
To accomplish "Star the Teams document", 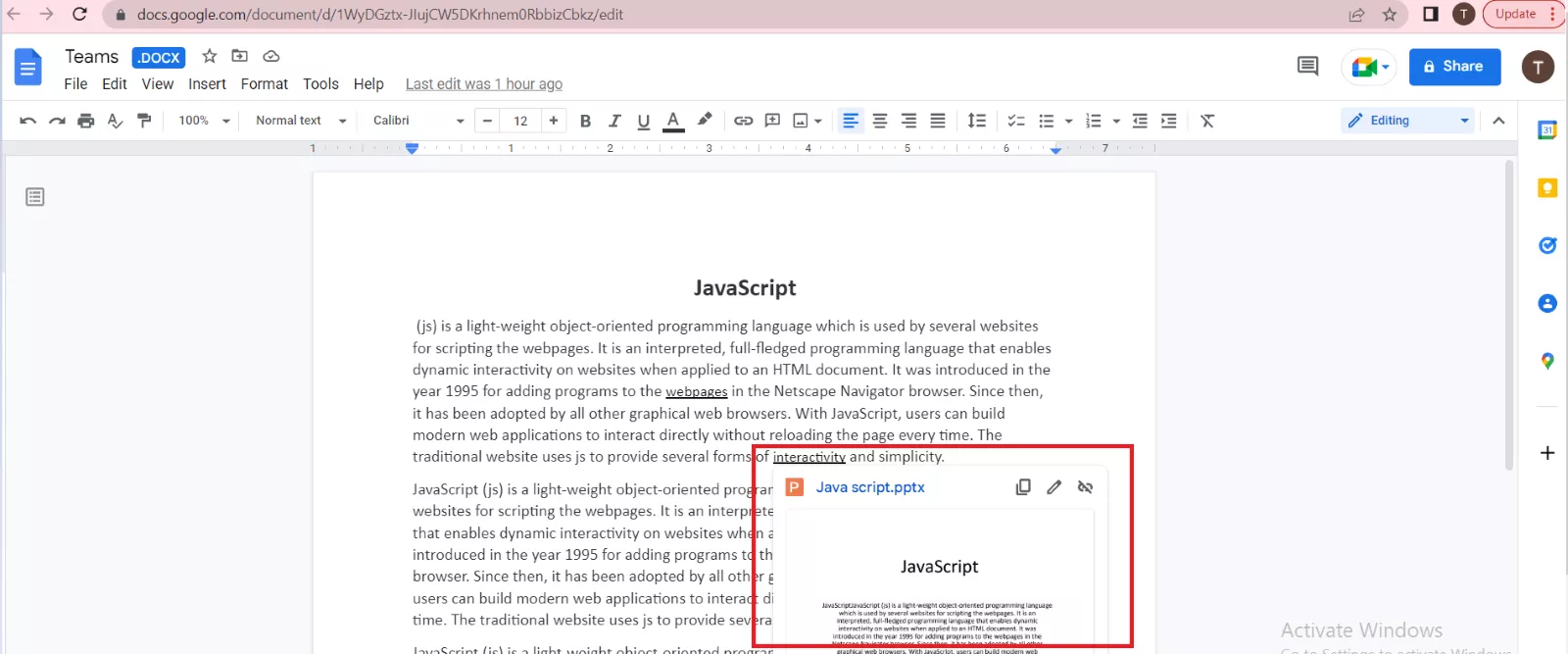I will tap(209, 56).
